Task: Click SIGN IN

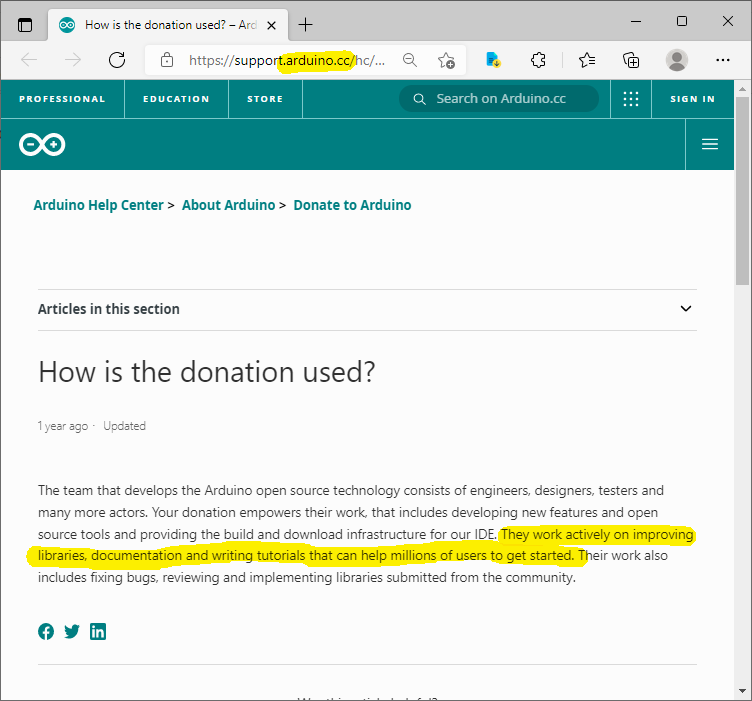Action: click(x=693, y=99)
